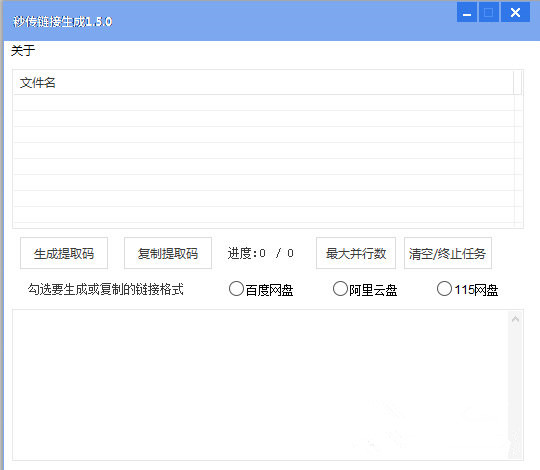Open the 最大并行数 setting button
Screen dimensions: 540x470
356,253
